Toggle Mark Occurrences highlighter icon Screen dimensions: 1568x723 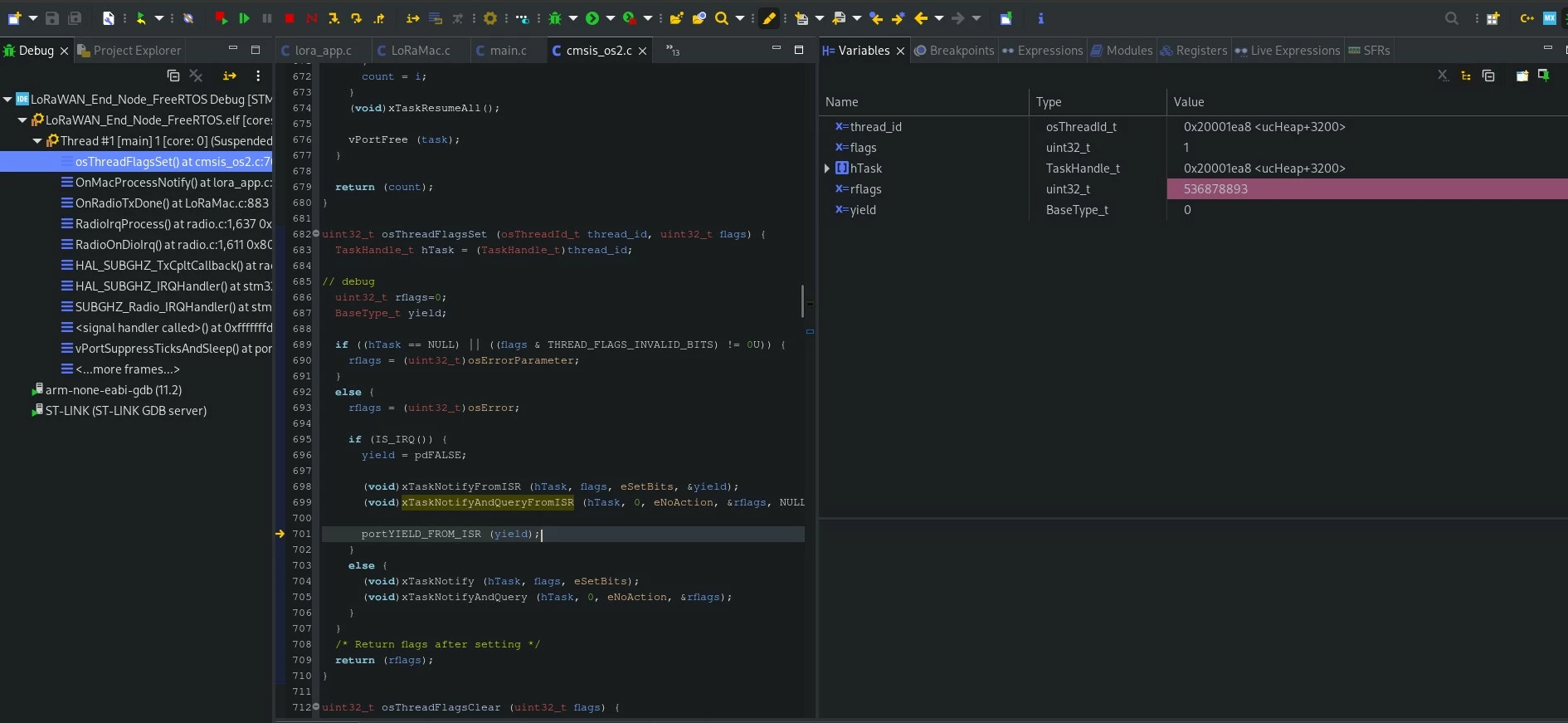pyautogui.click(x=769, y=17)
